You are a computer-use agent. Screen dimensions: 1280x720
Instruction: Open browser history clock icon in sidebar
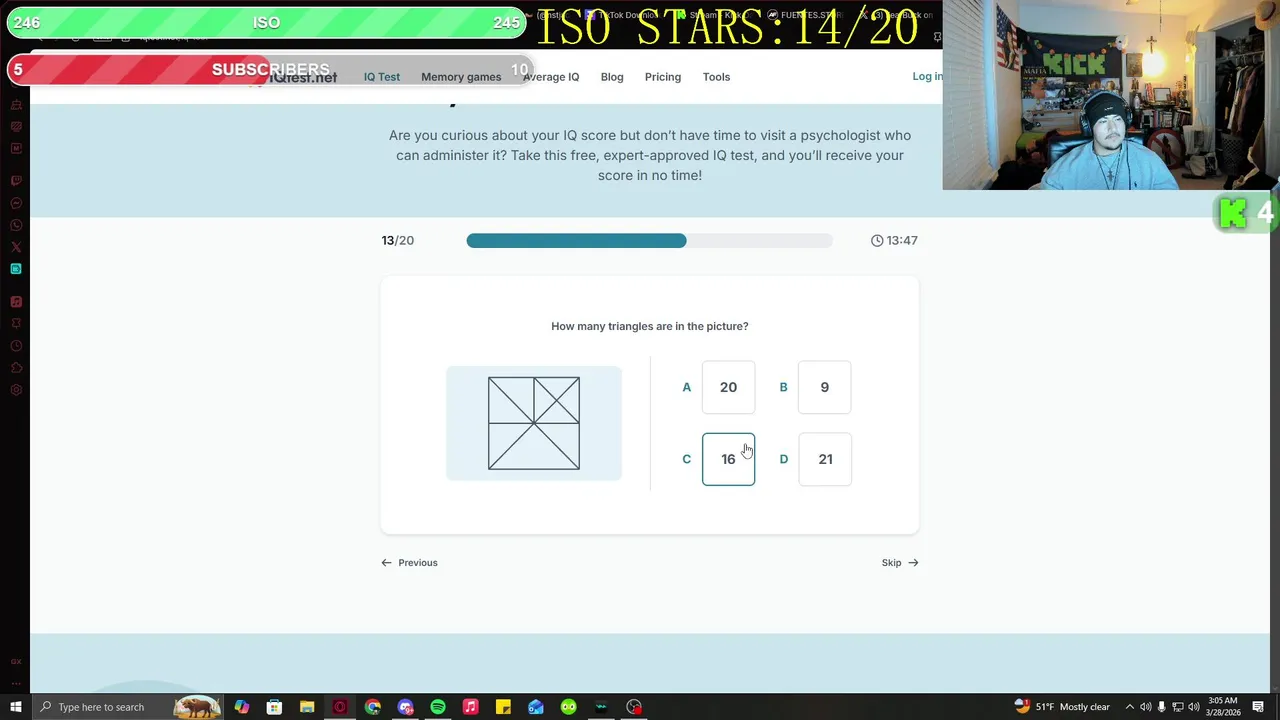16,346
